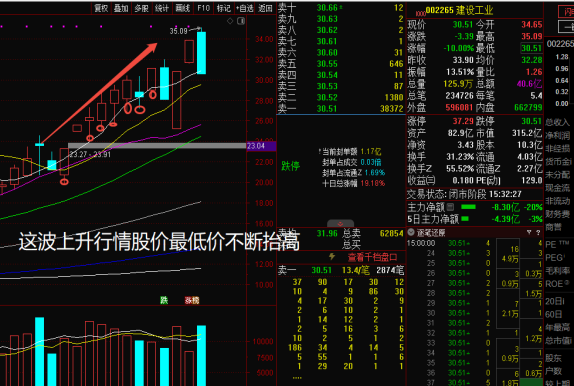
Task: Click the 当前封单额 1.17亿 value
Action: (x=370, y=151)
